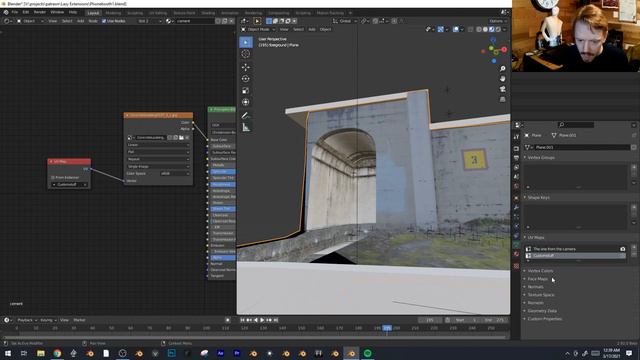Click Marker menu in timeline
This screenshot has width=640, height=360.
pyautogui.click(x=79, y=320)
